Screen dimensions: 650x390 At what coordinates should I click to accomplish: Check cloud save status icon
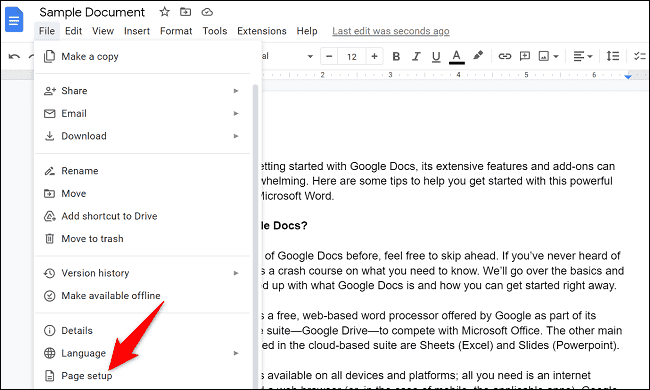pos(207,12)
